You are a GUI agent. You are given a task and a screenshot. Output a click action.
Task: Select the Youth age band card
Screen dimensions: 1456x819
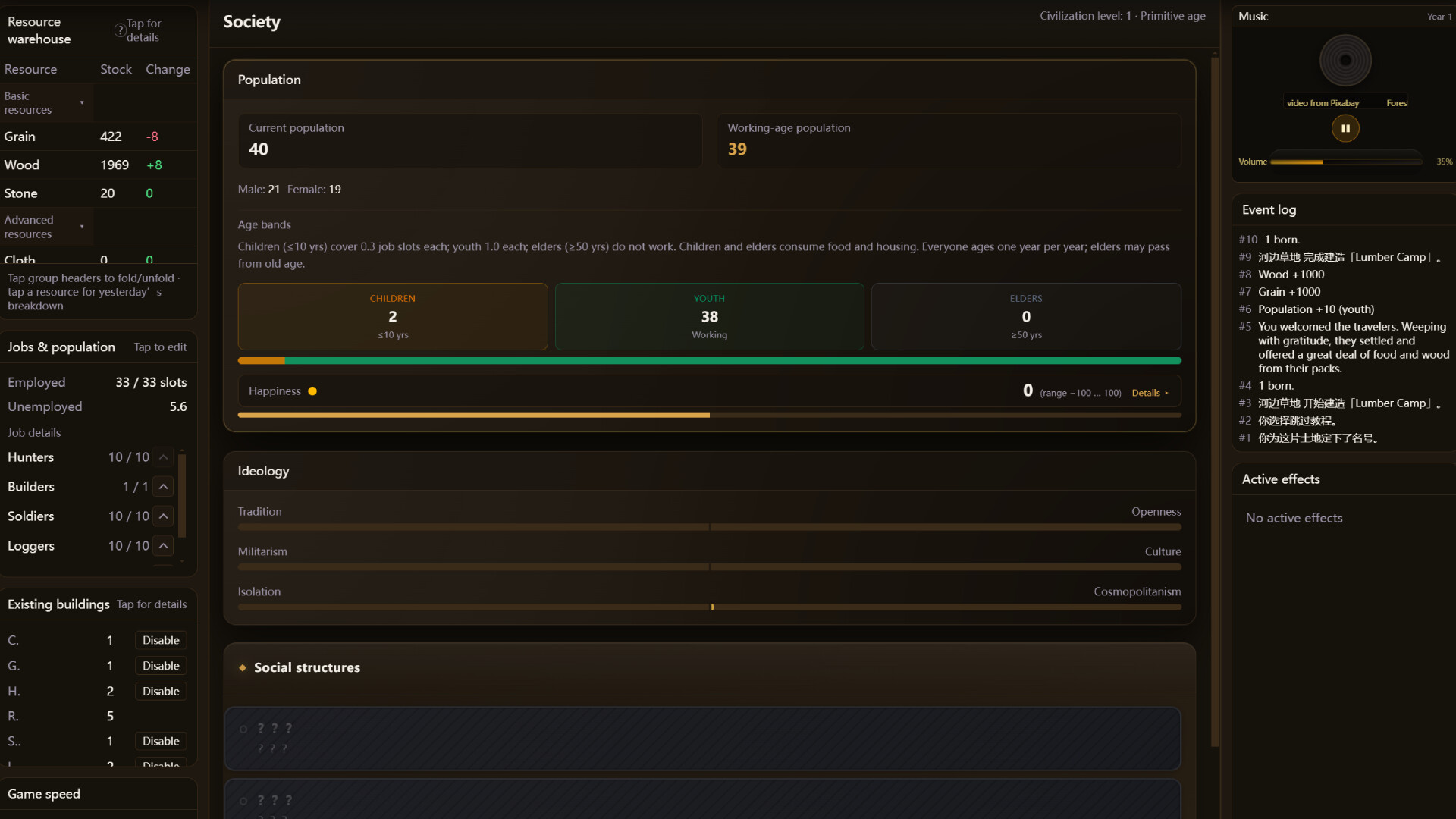coord(709,317)
